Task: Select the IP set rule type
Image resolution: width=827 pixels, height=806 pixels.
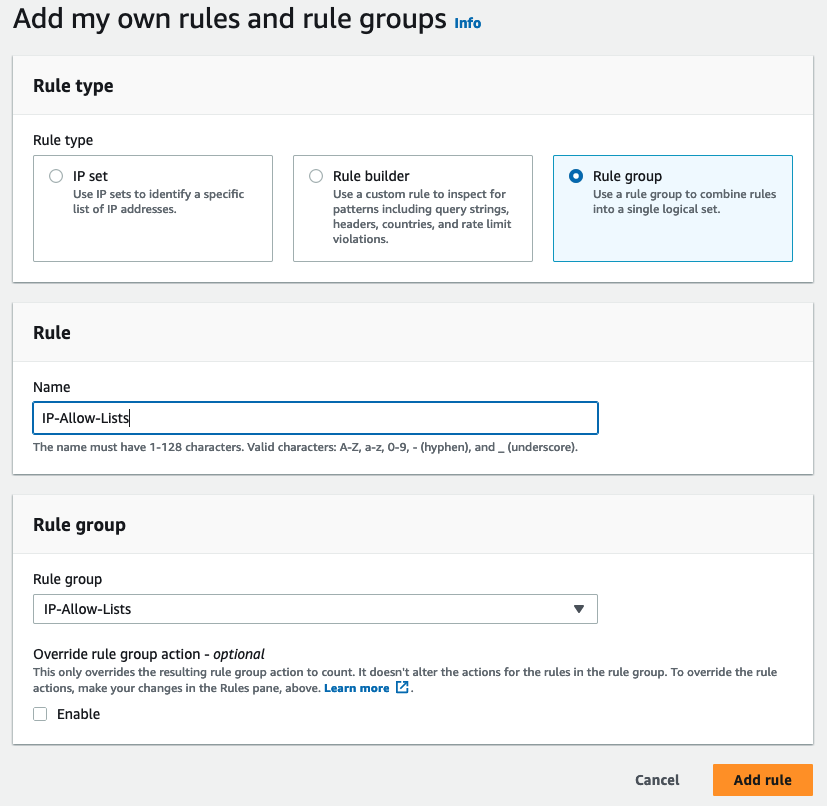Action: tap(56, 176)
